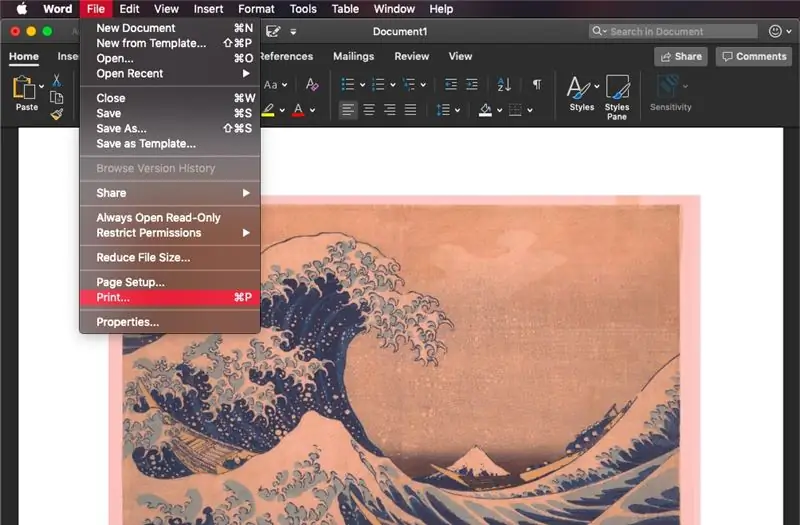Click the Copy icon in the ribbon
The image size is (800, 525).
57,97
